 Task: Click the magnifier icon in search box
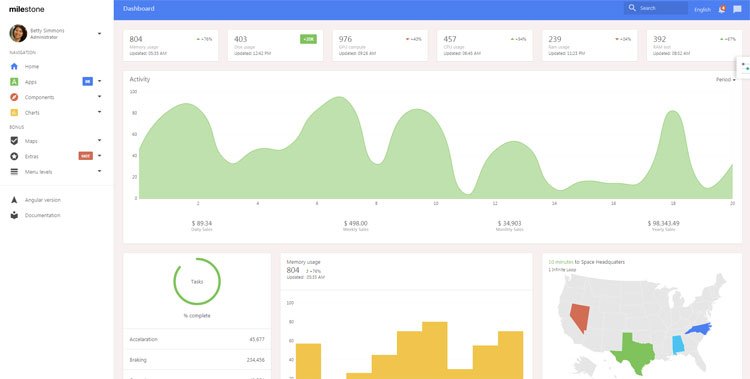coord(632,8)
